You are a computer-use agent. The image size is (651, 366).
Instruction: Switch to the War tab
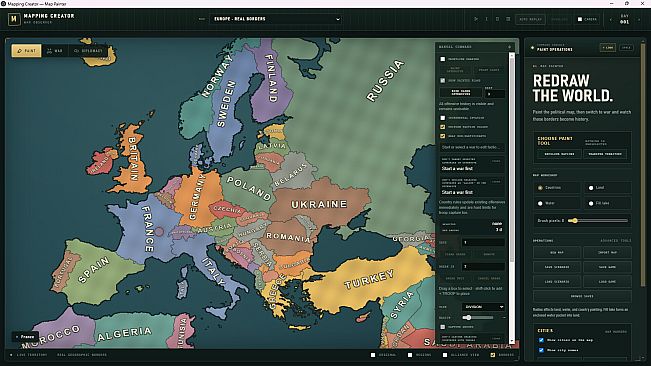(x=55, y=51)
